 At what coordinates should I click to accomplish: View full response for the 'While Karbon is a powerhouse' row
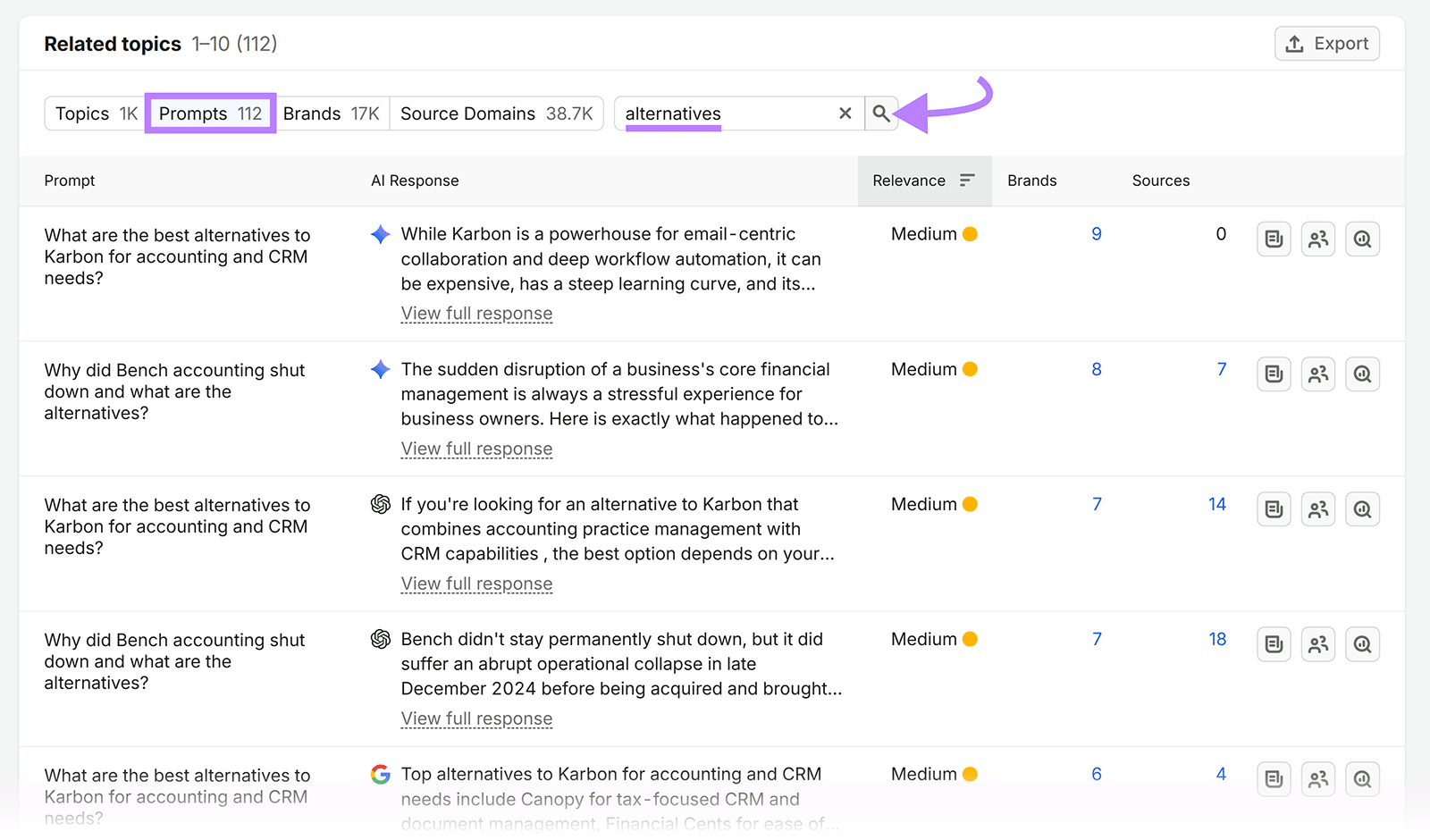(476, 314)
